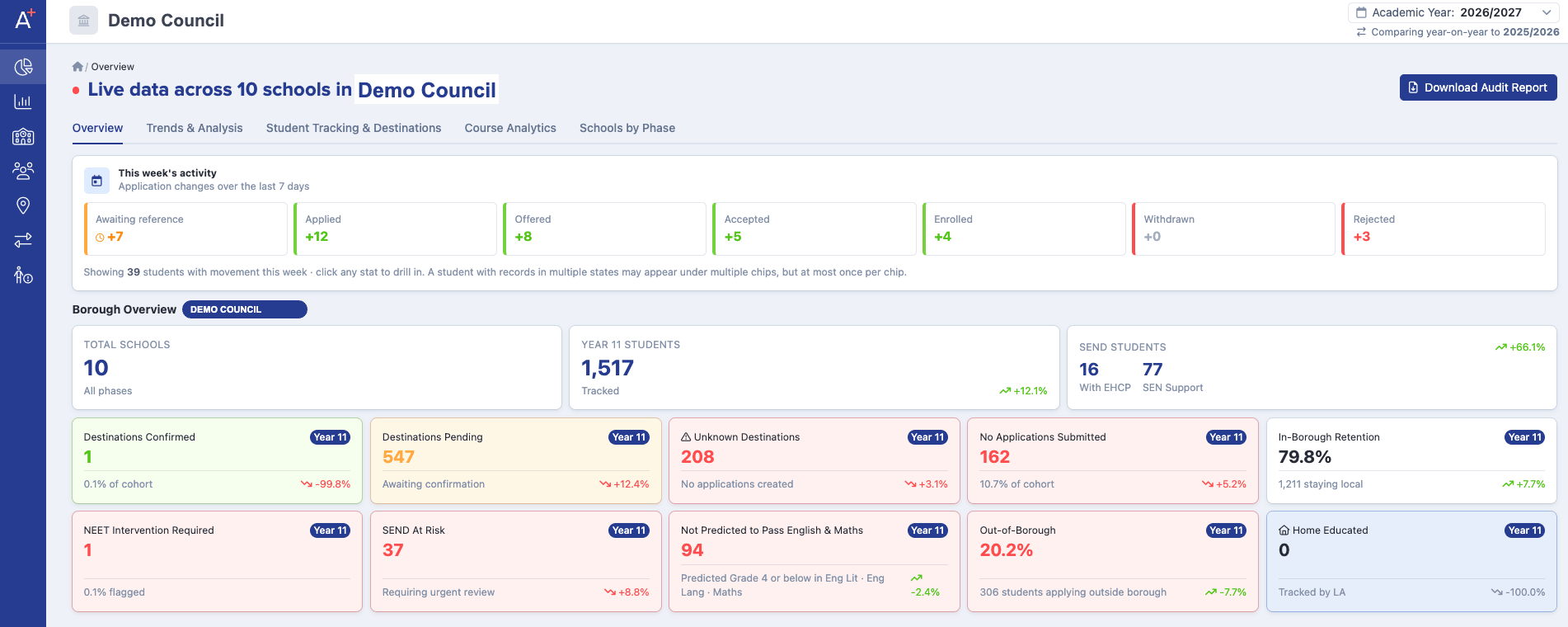Screen dimensions: 1568x627
Task: Click '306 students applying outside borough' text
Action: [x=1073, y=592]
